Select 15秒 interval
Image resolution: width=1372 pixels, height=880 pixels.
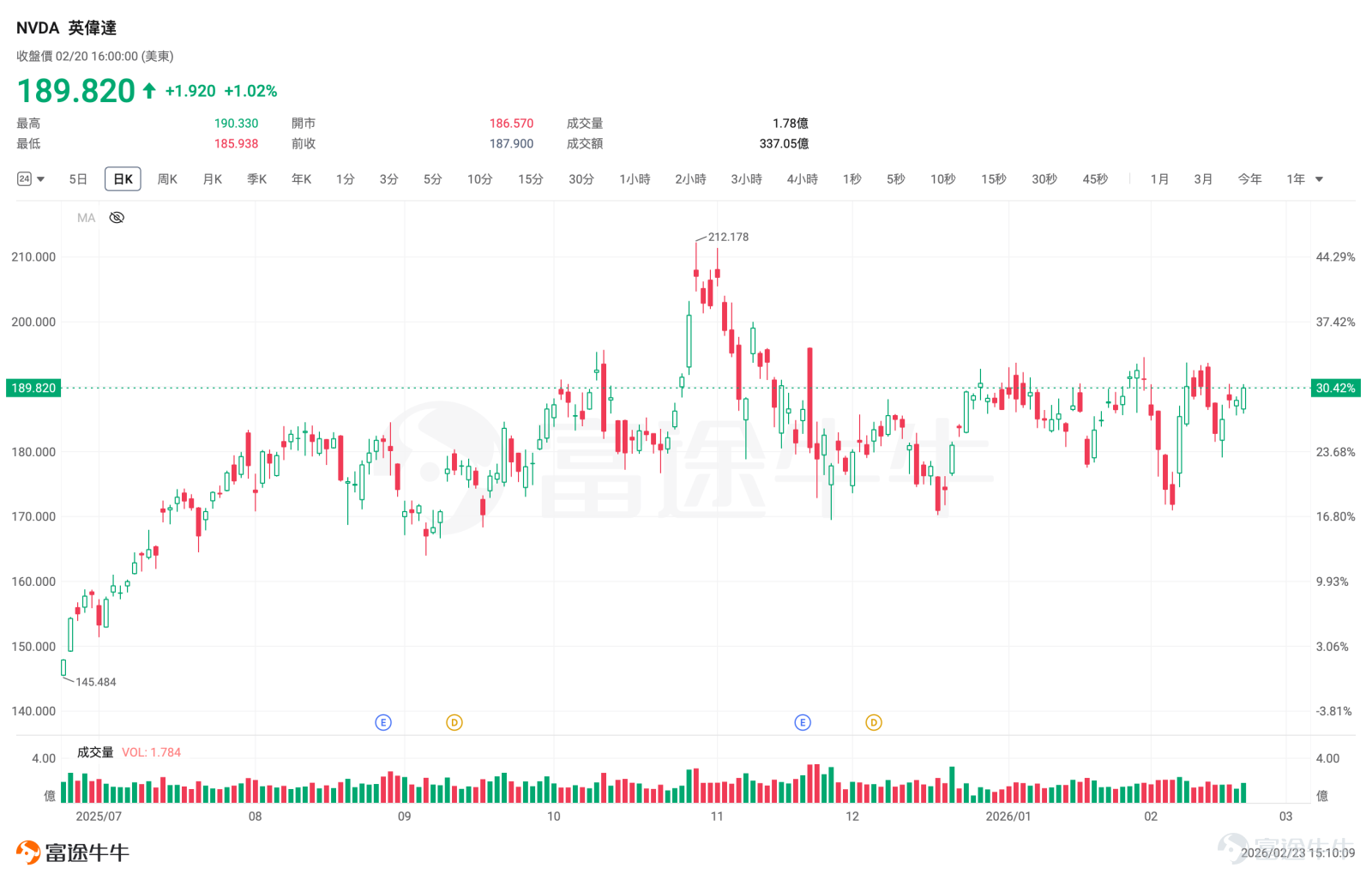(993, 179)
